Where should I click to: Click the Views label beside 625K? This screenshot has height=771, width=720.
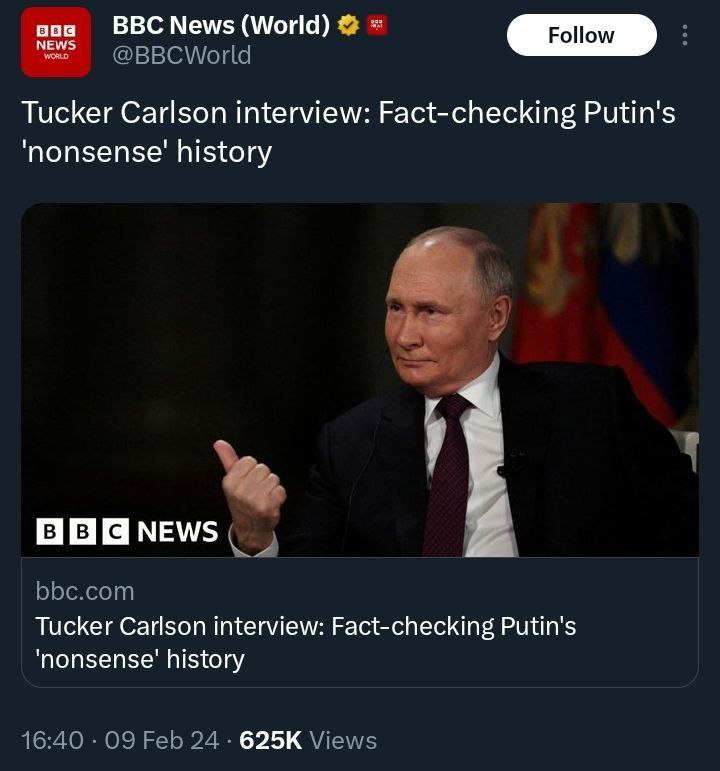click(343, 741)
